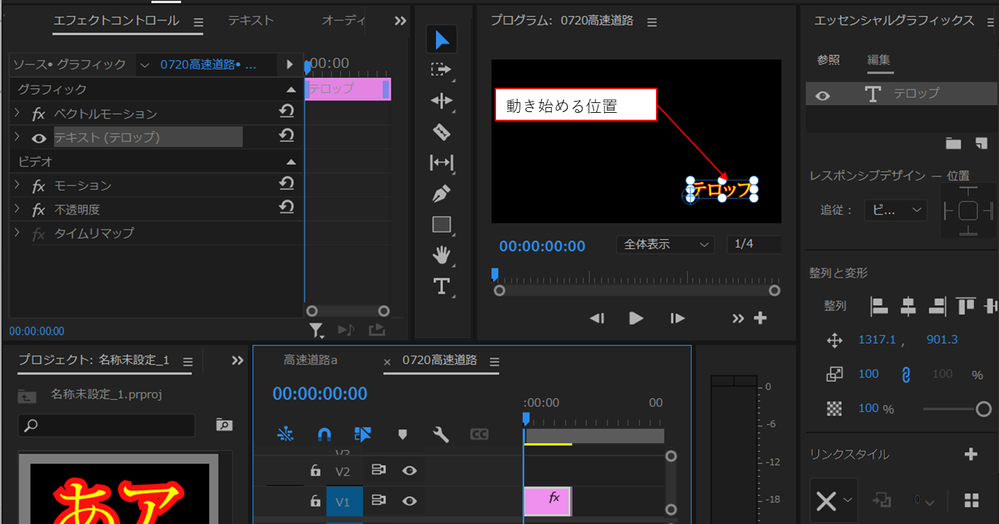
Task: Open the 1/4 playback resolution dropdown
Action: [x=754, y=244]
